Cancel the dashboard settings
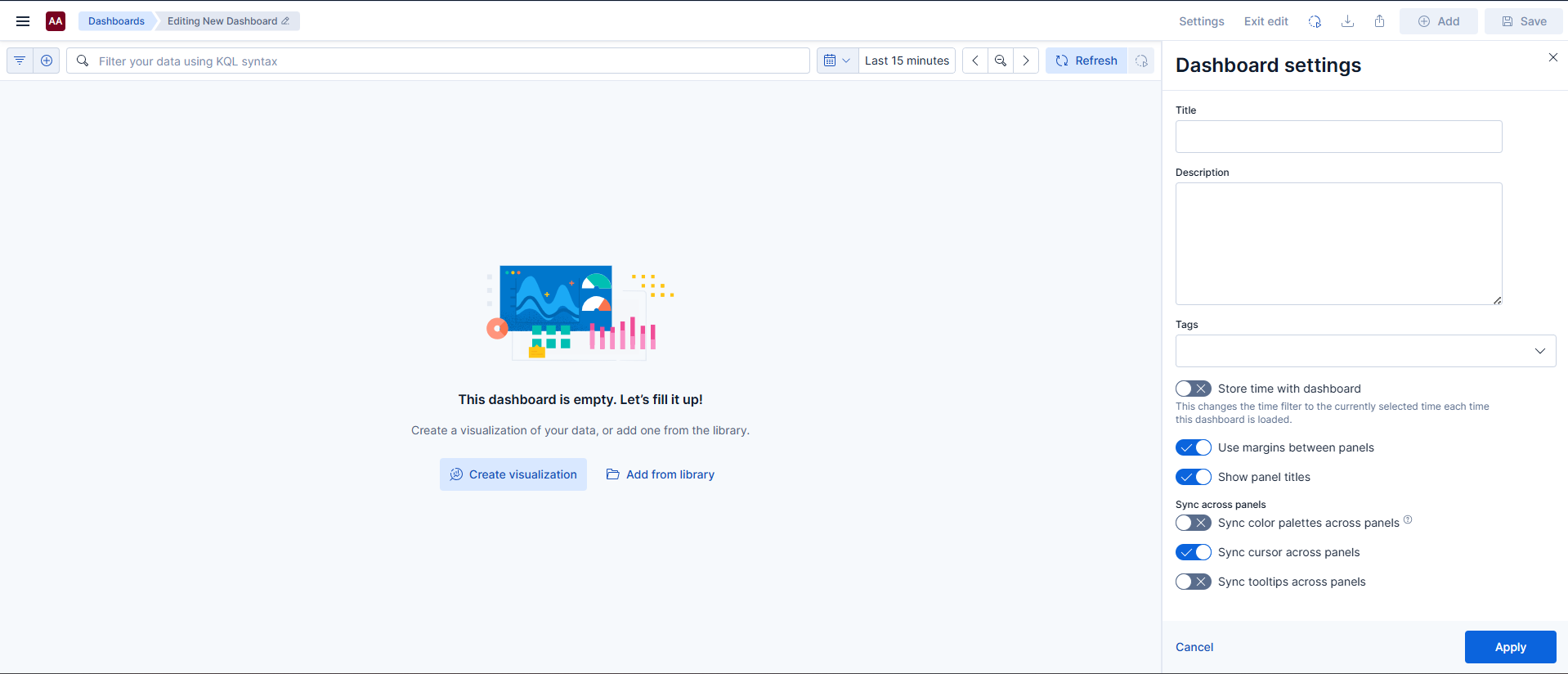Image resolution: width=1568 pixels, height=674 pixels. tap(1194, 647)
